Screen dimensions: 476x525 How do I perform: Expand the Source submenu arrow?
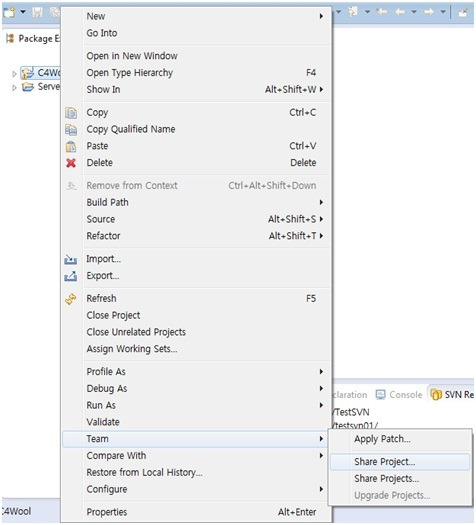(321, 219)
